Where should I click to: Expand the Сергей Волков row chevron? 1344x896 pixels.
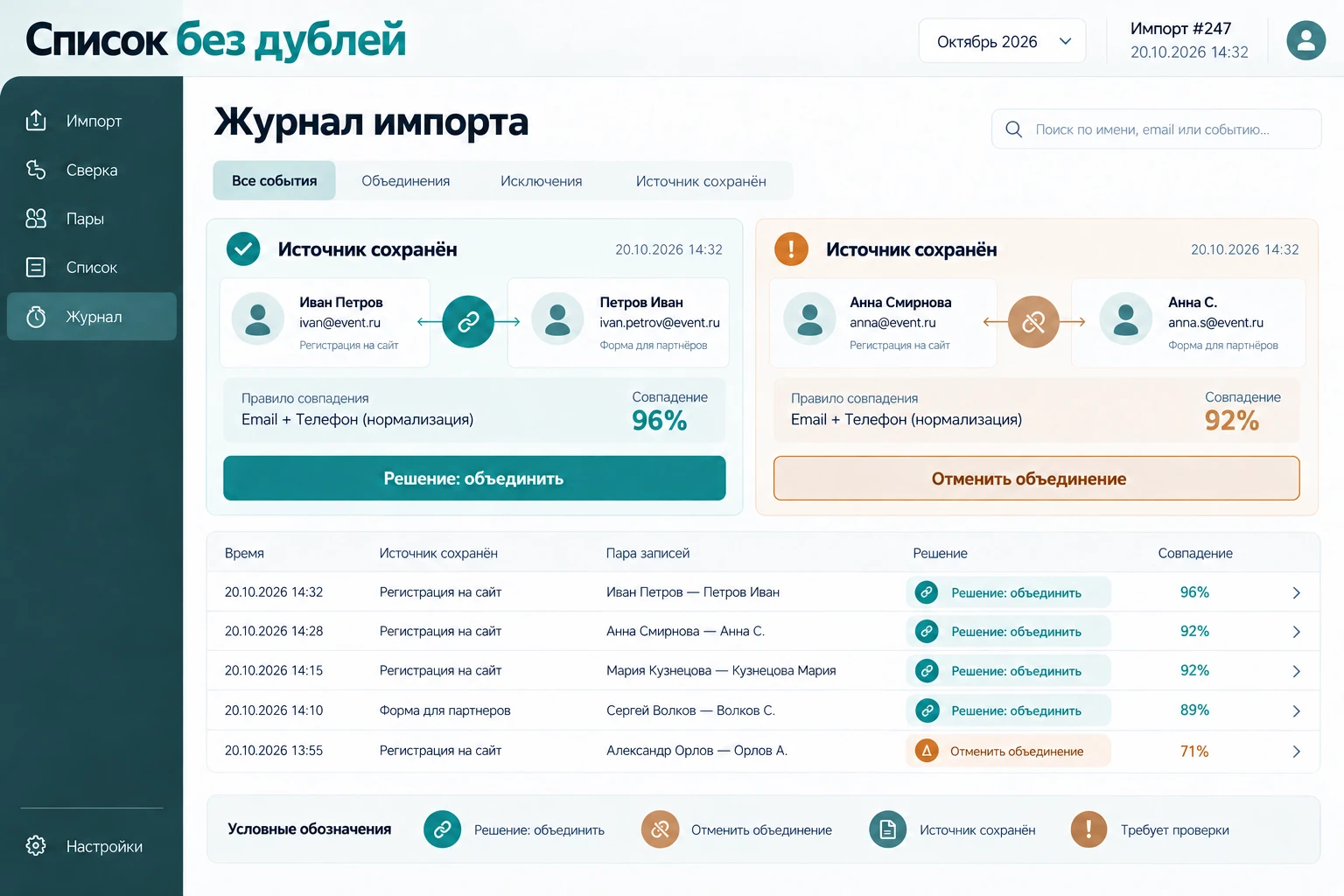click(1296, 710)
